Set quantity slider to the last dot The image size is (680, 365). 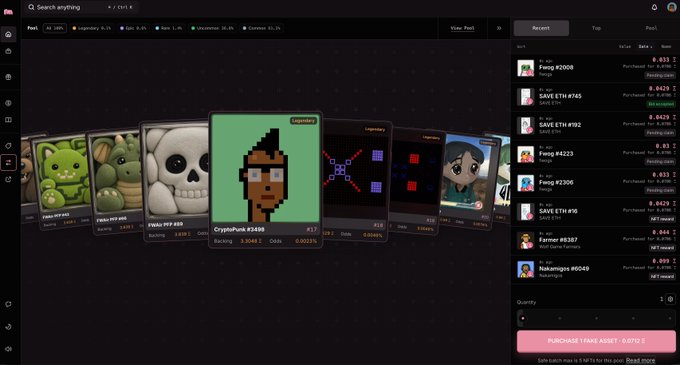pos(670,319)
